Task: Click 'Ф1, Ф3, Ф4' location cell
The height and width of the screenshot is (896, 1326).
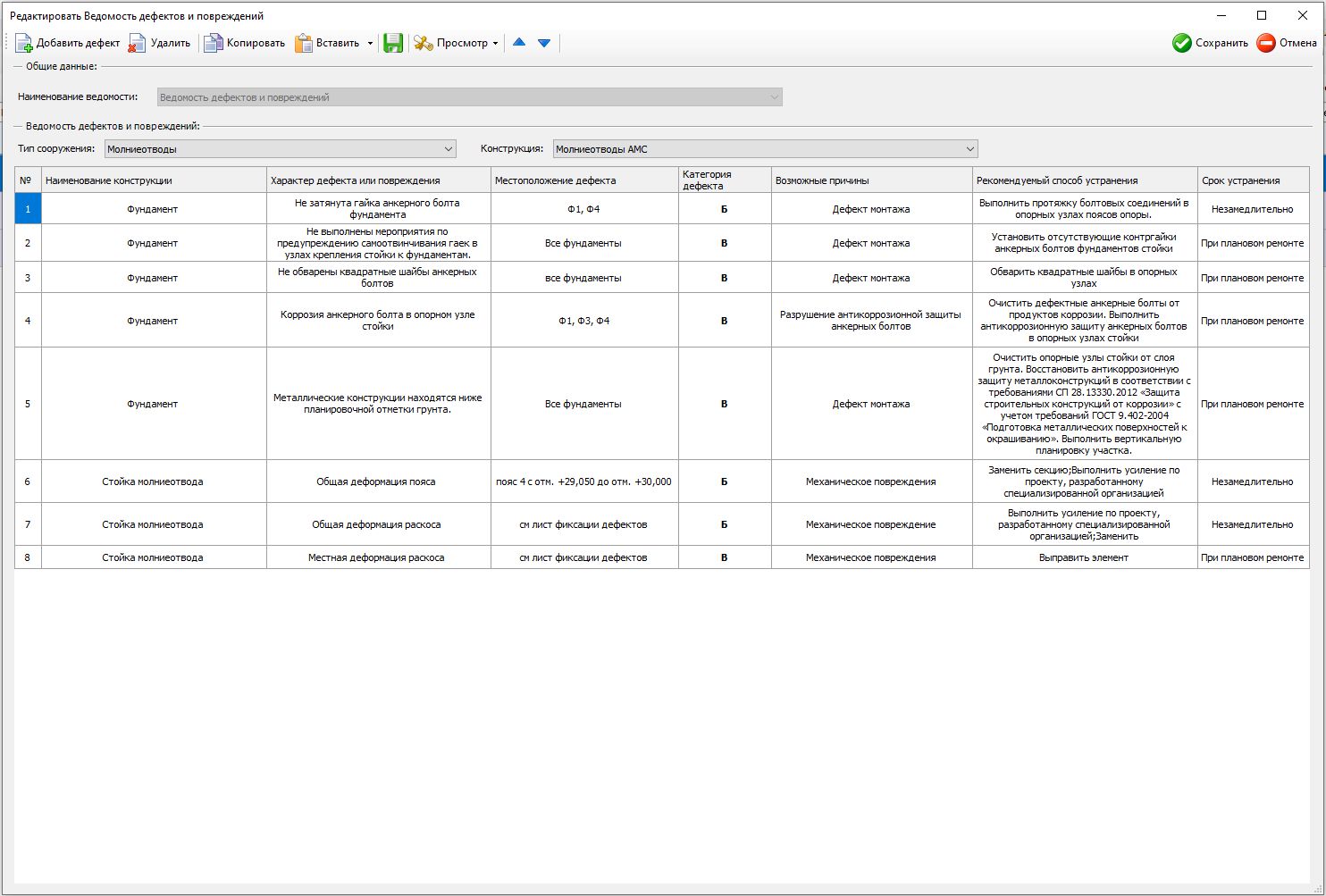Action: [x=584, y=321]
